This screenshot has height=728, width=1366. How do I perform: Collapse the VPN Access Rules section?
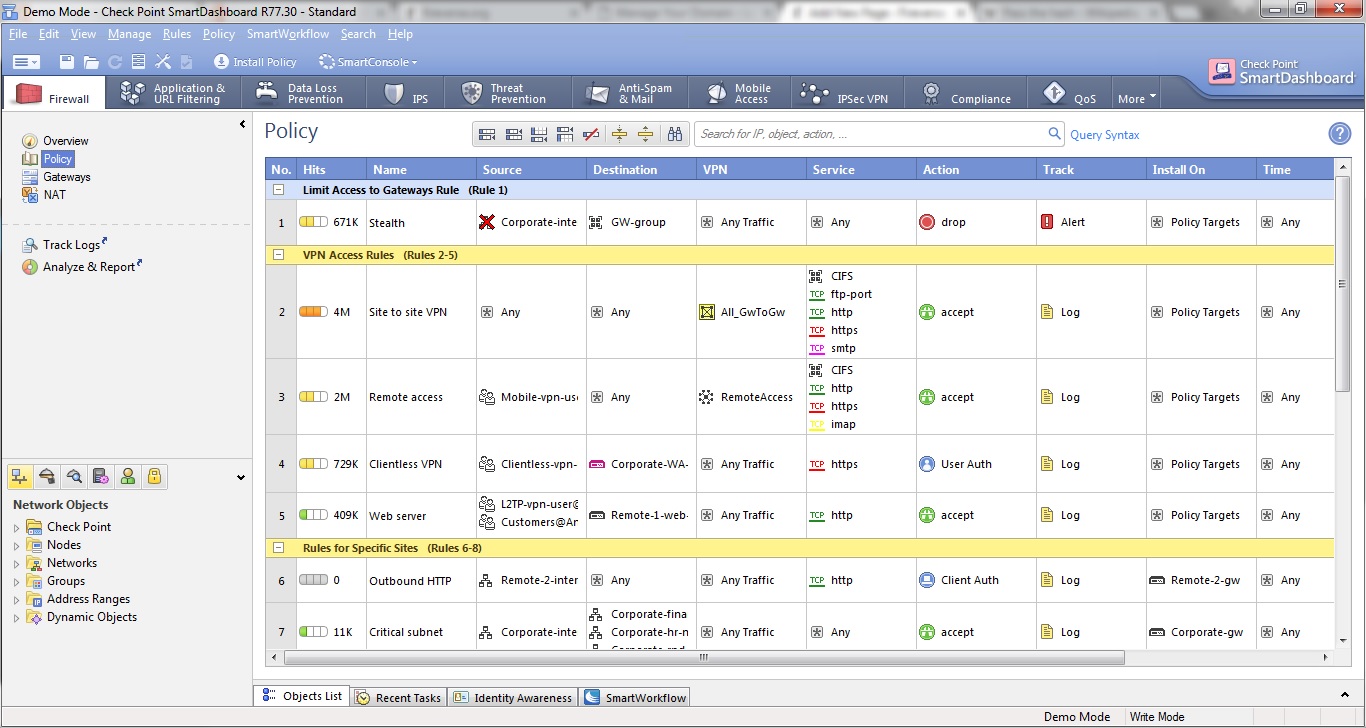(x=279, y=255)
